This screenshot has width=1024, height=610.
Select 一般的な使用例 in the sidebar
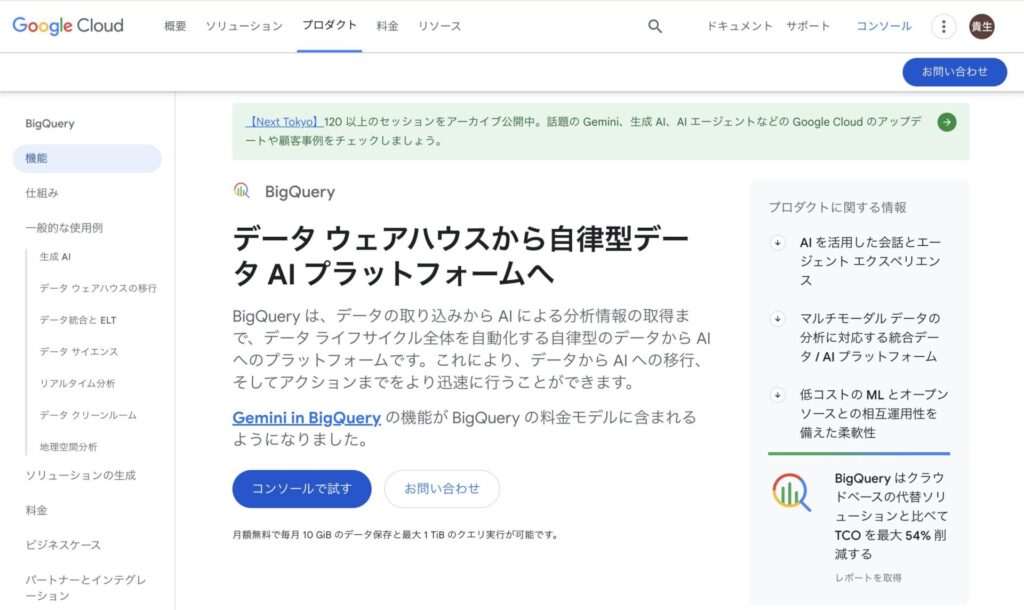coord(64,227)
